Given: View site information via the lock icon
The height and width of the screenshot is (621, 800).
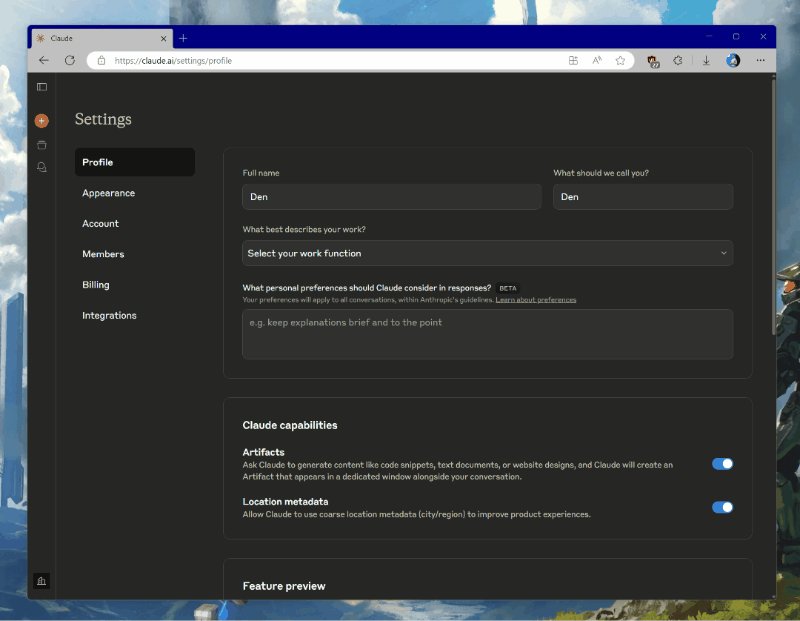Looking at the screenshot, I should tap(102, 61).
